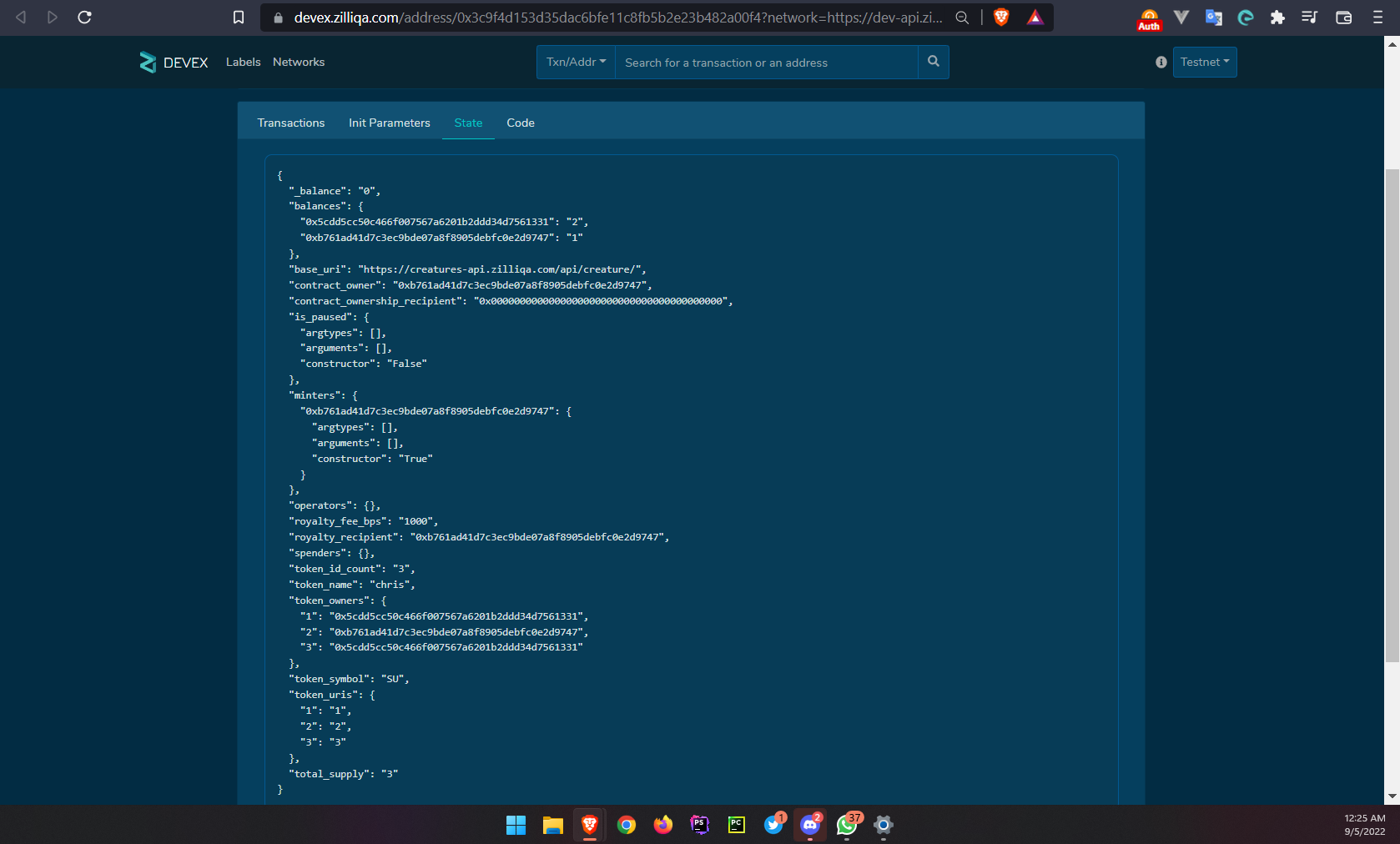Open browser extensions puzzle icon
Image resolution: width=1400 pixels, height=844 pixels.
[1277, 18]
